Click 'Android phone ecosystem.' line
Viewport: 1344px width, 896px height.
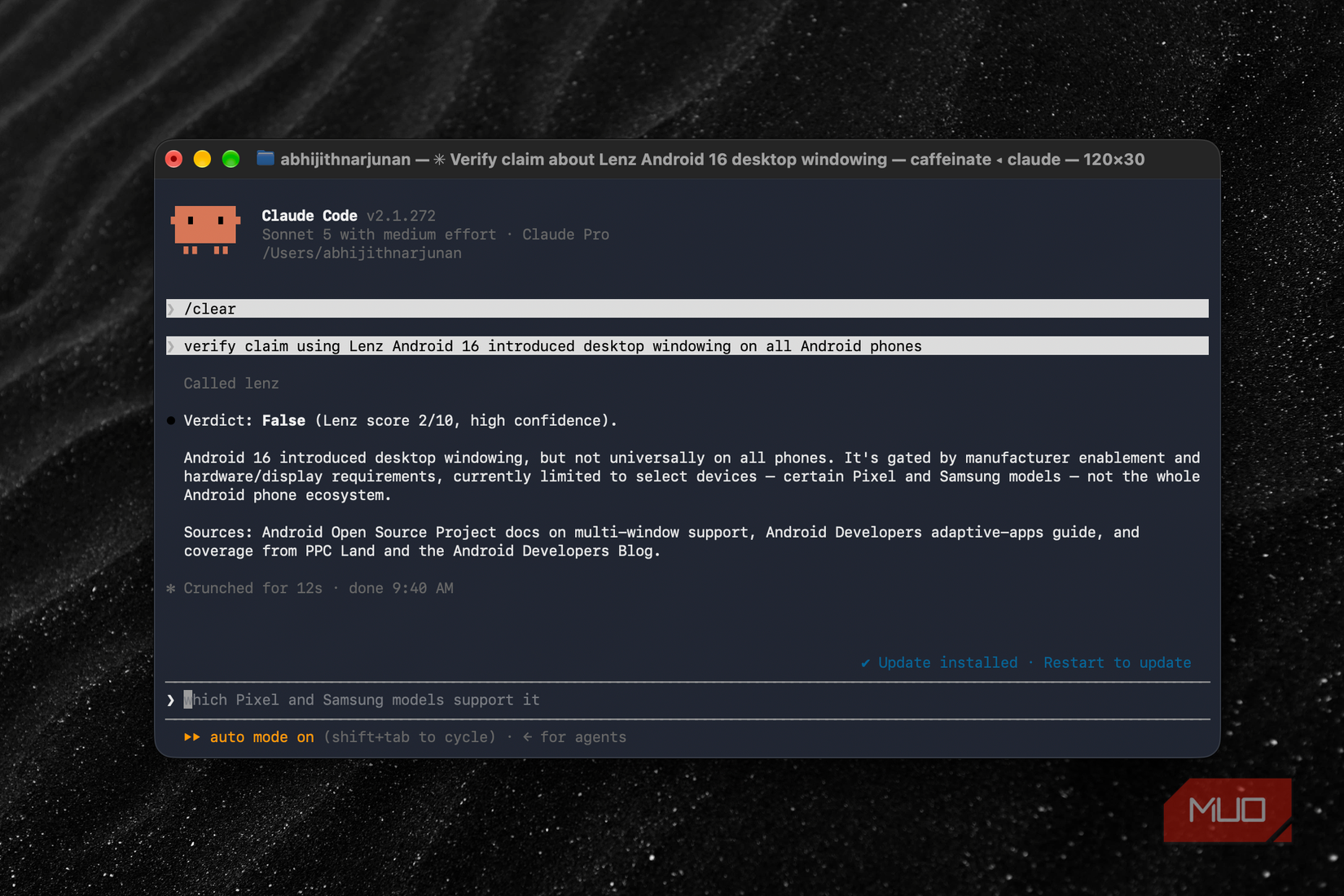(x=288, y=495)
